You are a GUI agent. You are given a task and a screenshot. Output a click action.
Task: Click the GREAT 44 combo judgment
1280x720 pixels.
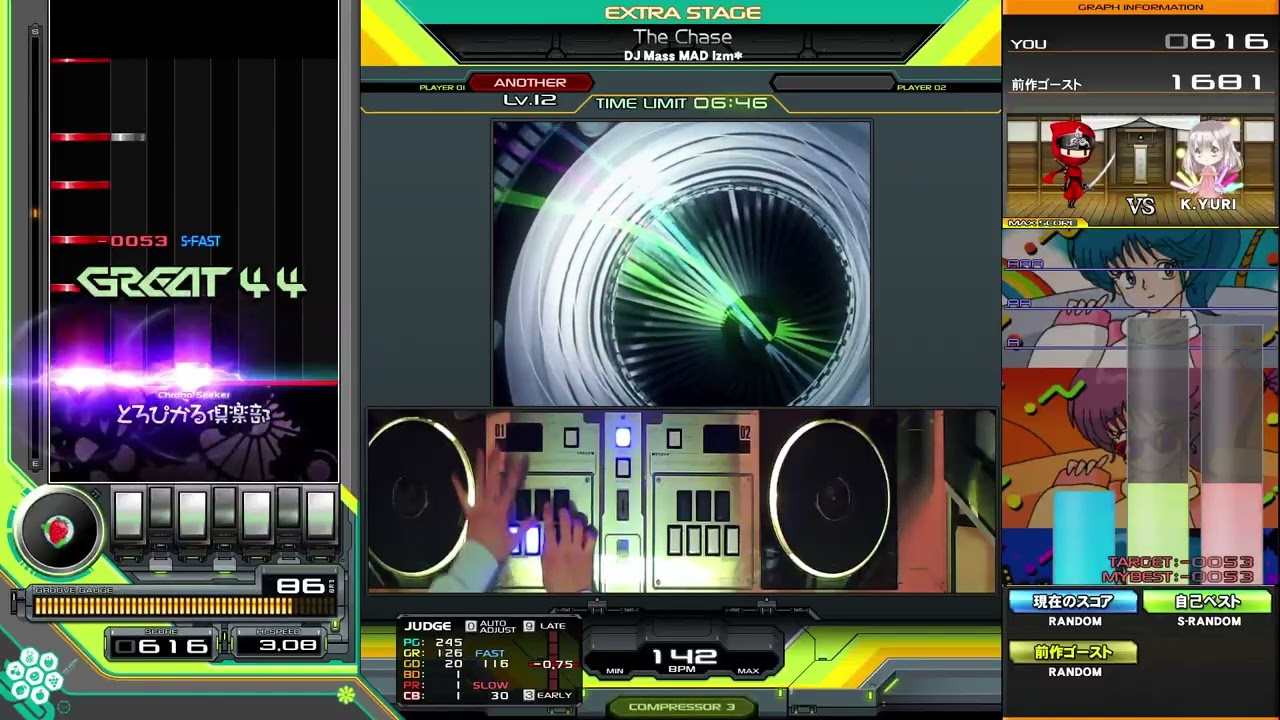[191, 283]
